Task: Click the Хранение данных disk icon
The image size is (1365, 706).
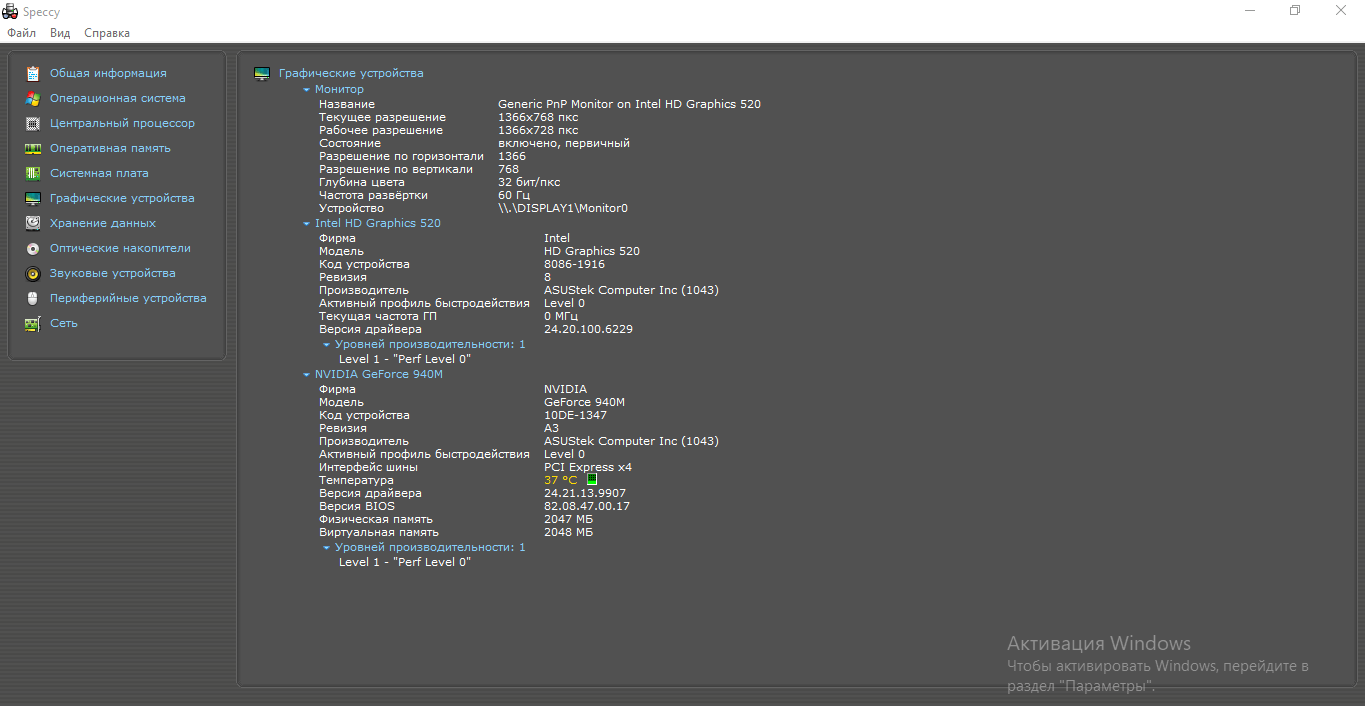Action: click(33, 223)
